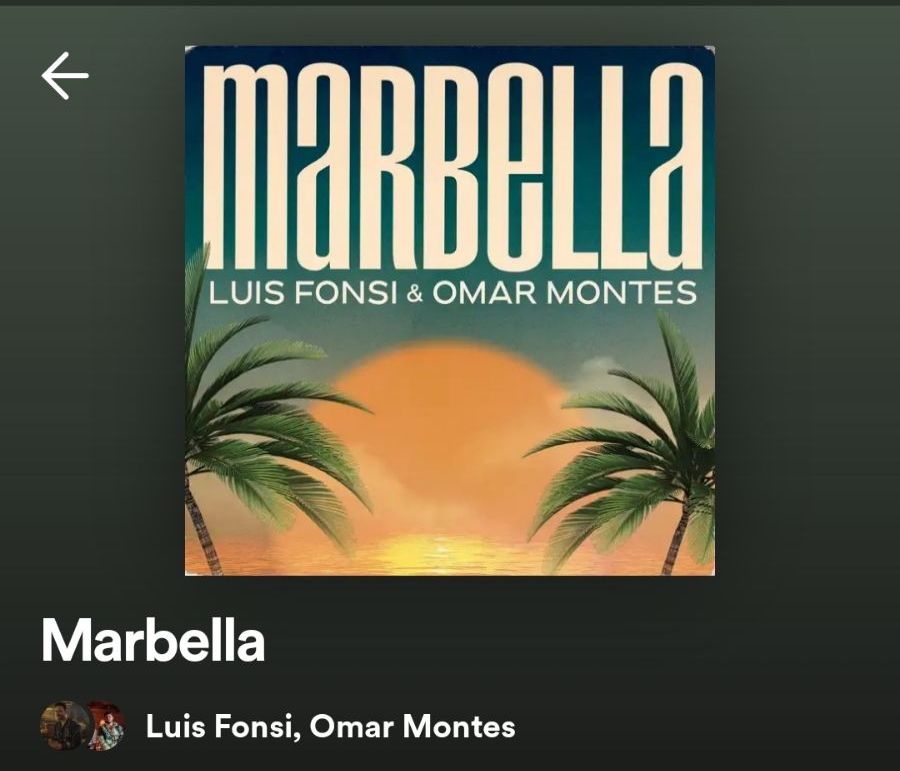Image resolution: width=900 pixels, height=771 pixels.
Task: Go back using the left arrow icon
Action: 65,75
